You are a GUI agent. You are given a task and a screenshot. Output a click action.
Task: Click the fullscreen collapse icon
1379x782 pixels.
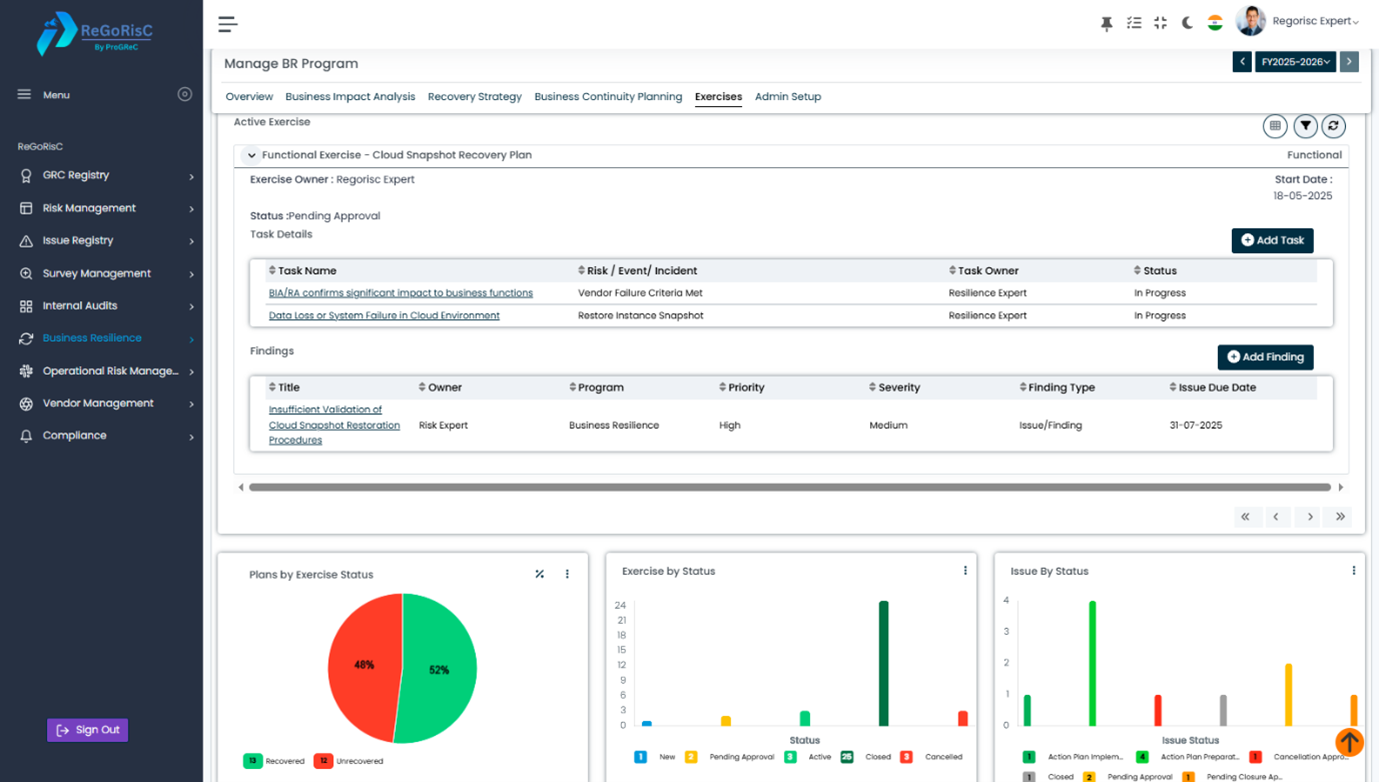point(1160,23)
